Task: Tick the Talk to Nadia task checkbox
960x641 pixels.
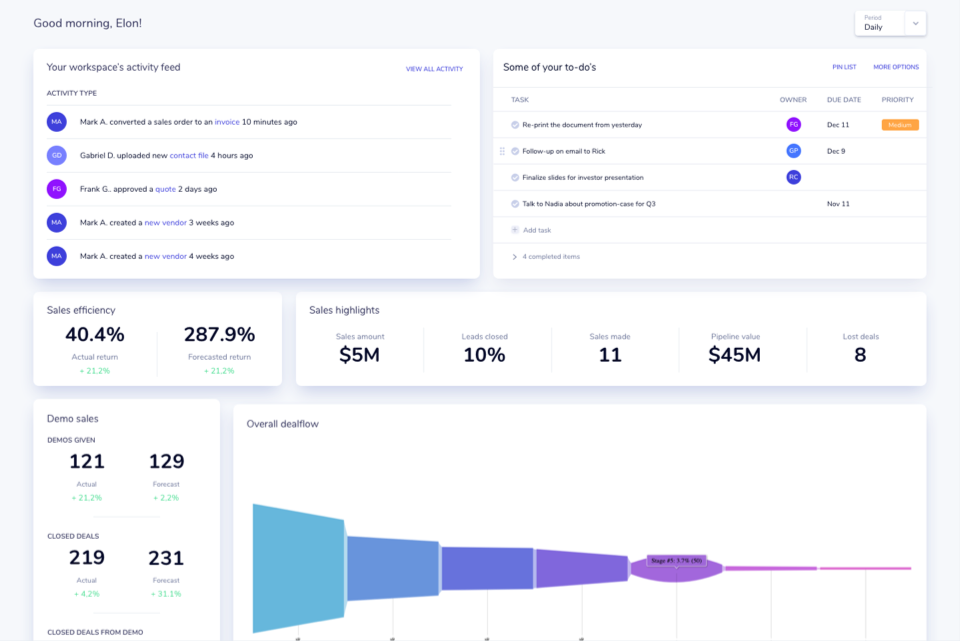Action: click(x=515, y=204)
